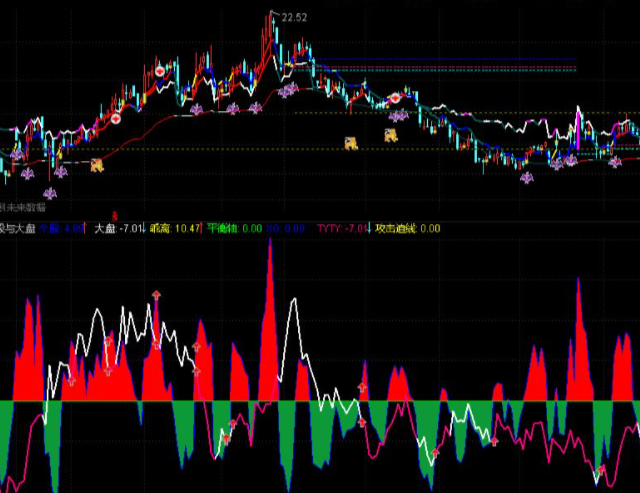Click the lowest purple bat marker at far left

(50, 193)
